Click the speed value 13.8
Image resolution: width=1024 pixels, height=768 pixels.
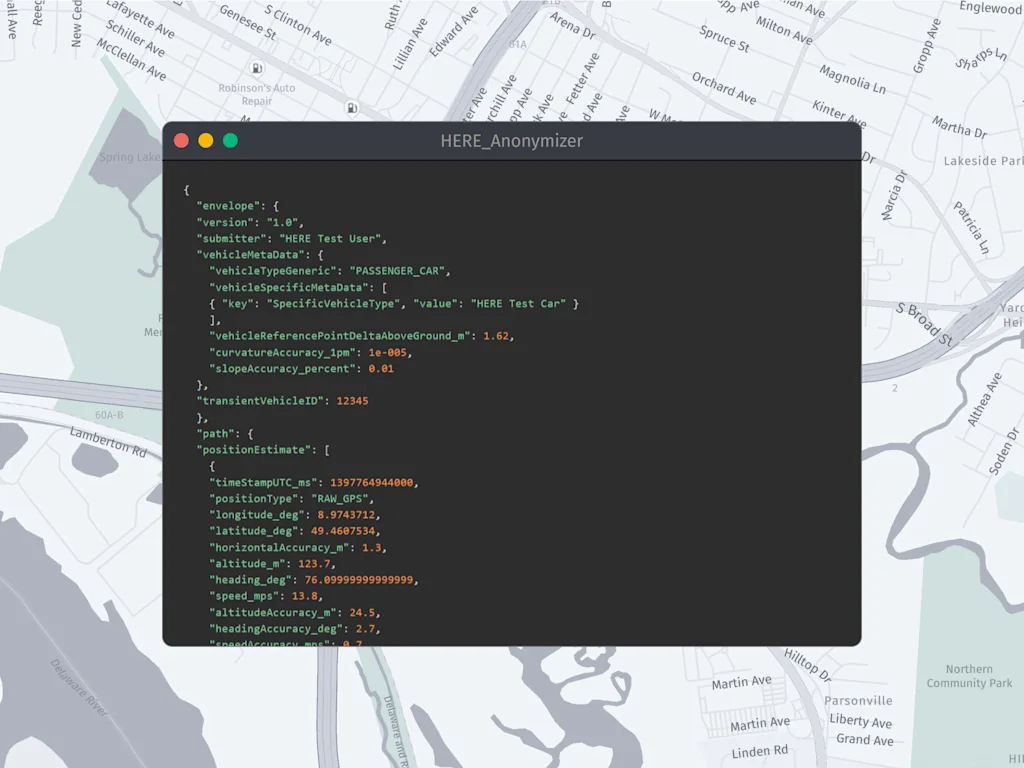[304, 596]
